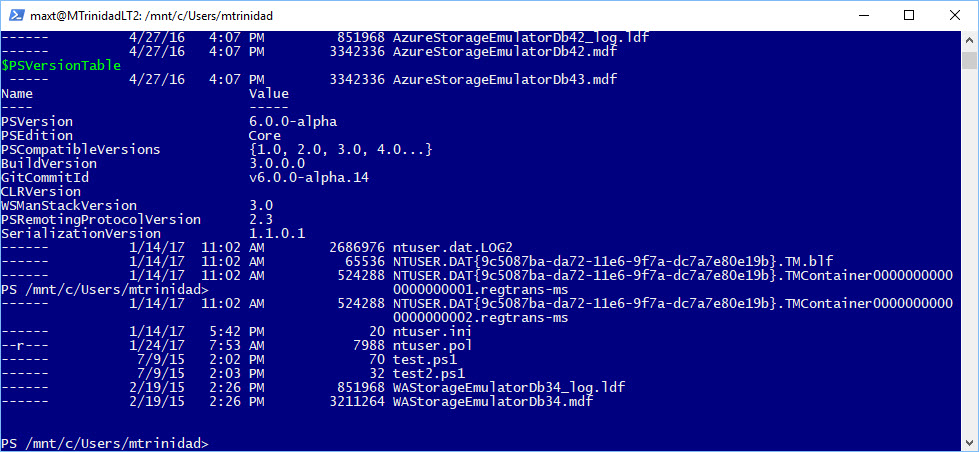Click the empty scrollbar track below the thumb

(968, 250)
